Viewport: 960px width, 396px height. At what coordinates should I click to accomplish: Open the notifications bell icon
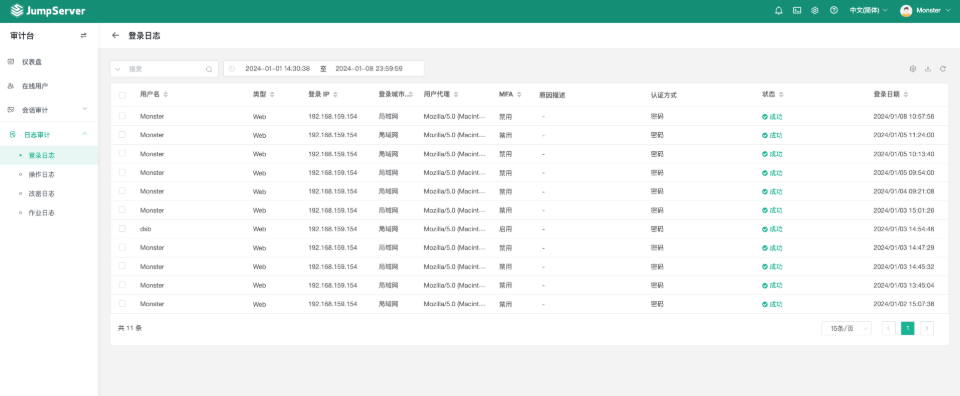click(779, 10)
